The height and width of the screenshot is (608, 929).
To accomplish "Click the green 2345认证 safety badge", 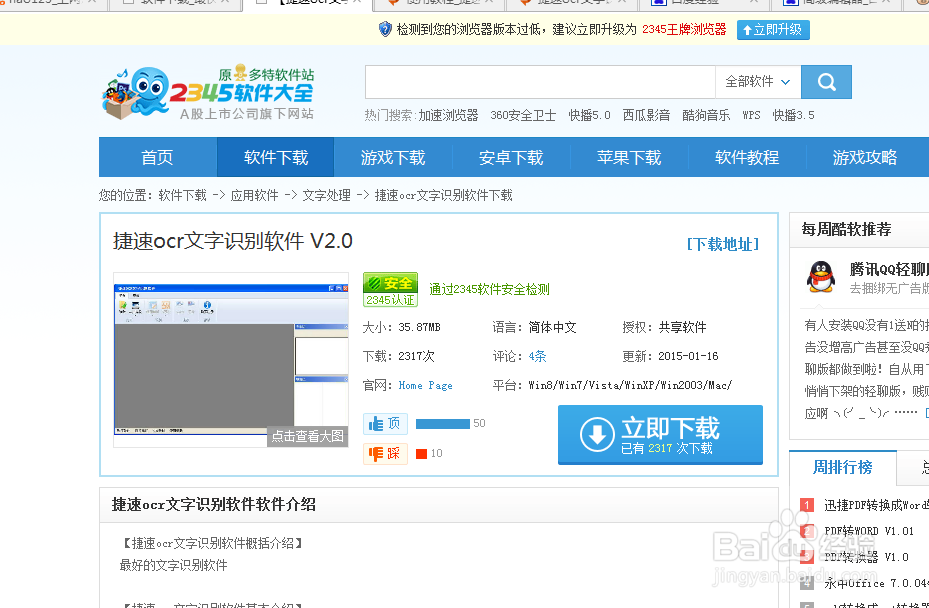I will [x=389, y=289].
